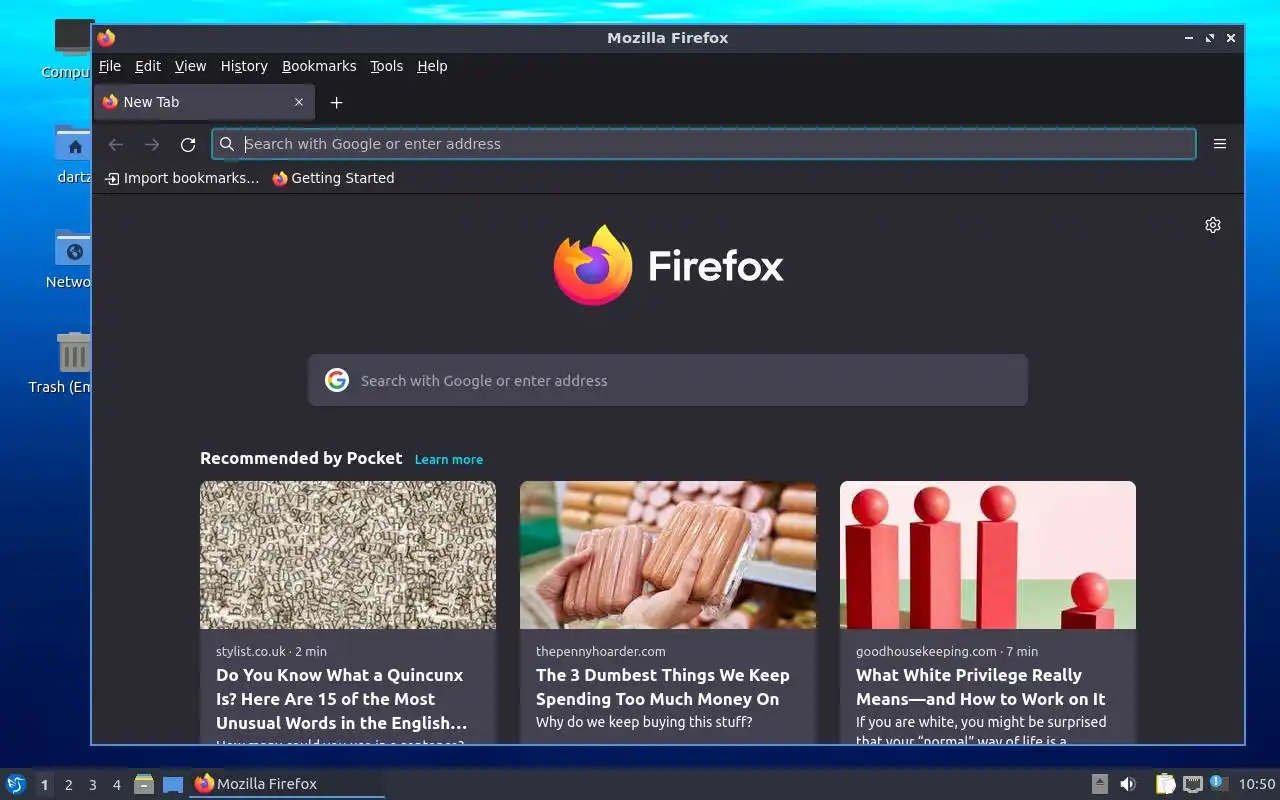Open the History menu
This screenshot has height=800, width=1280.
(x=244, y=66)
